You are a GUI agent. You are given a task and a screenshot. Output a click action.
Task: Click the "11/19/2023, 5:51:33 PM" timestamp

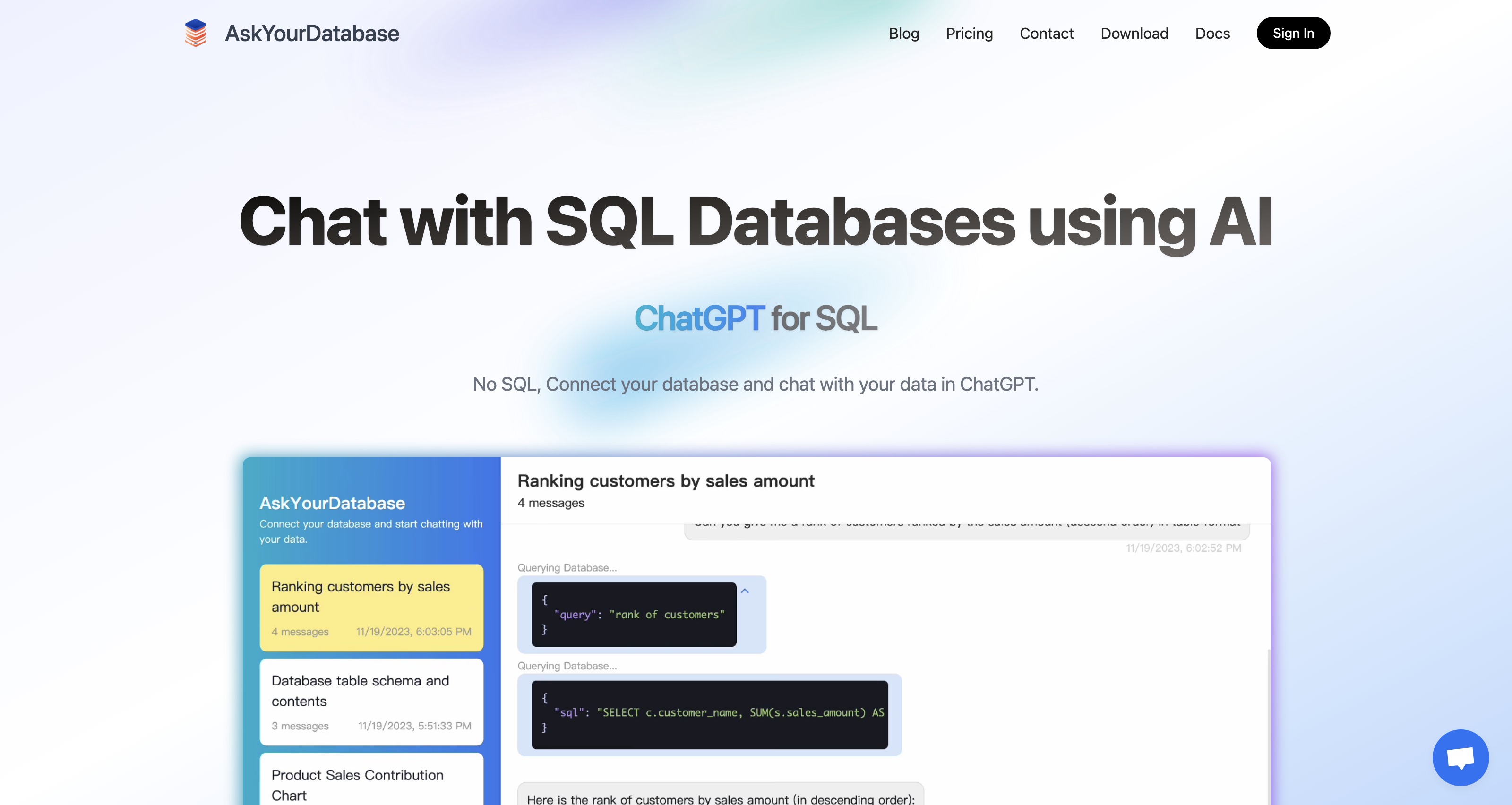click(x=415, y=726)
